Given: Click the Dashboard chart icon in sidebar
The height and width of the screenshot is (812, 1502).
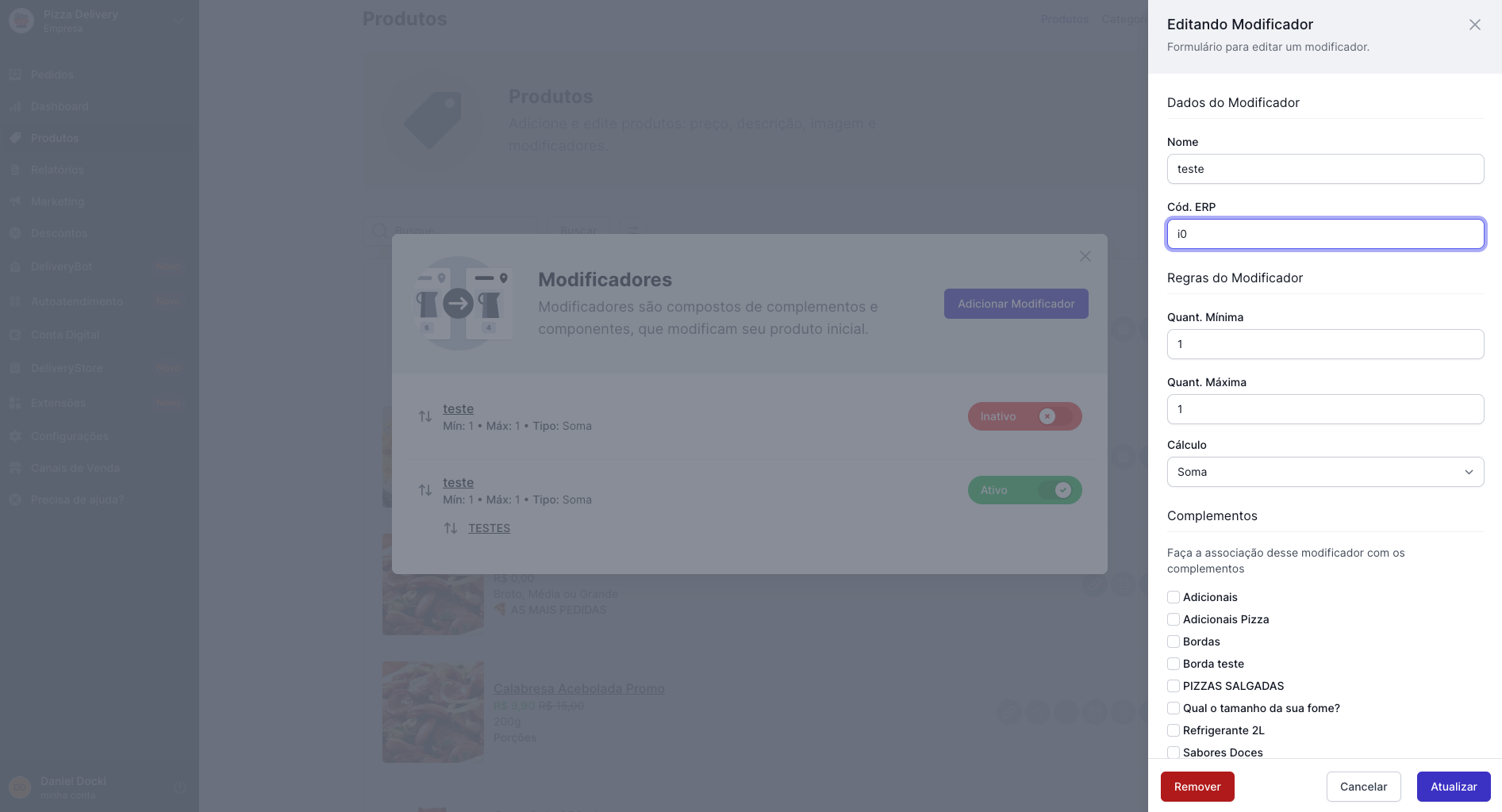Looking at the screenshot, I should 15,106.
